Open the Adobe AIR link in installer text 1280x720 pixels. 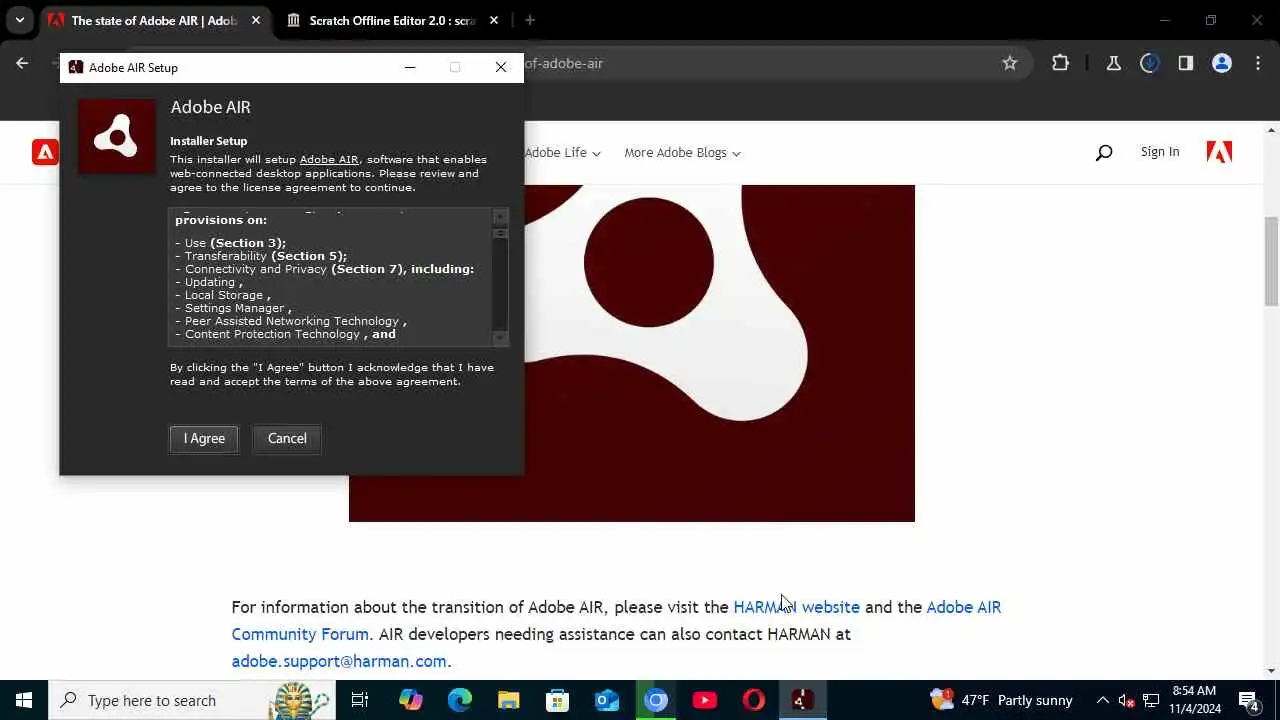point(329,159)
